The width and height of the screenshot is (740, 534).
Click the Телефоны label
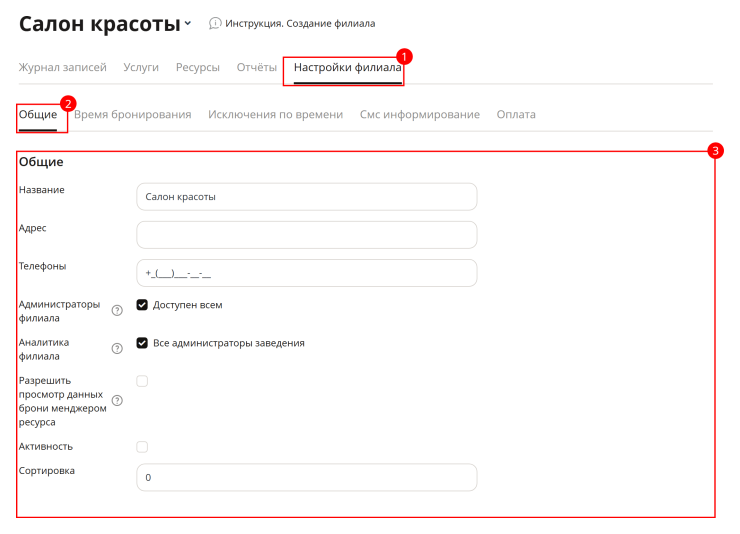coord(42,266)
